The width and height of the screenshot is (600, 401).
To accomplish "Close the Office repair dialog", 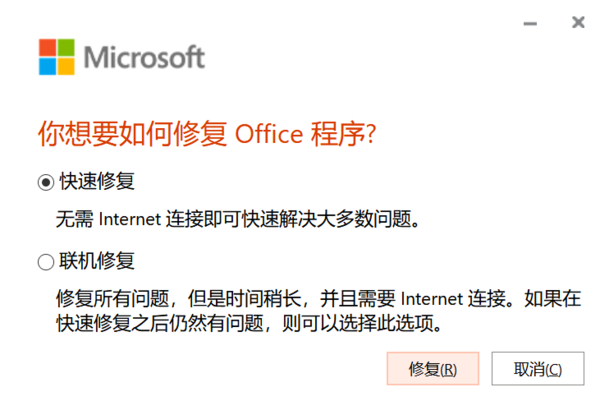I will pos(577,20).
